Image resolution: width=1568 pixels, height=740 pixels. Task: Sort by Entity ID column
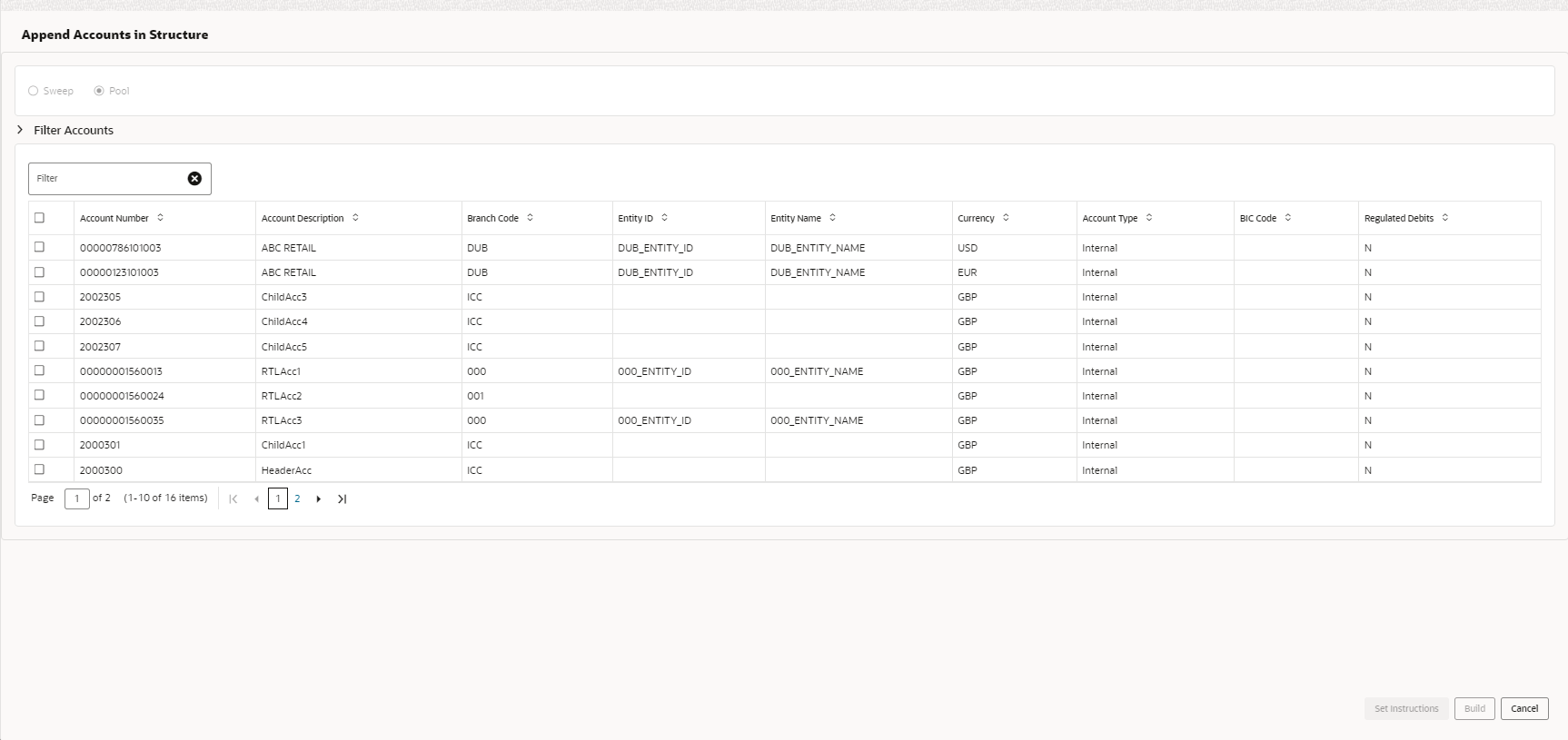click(x=664, y=218)
